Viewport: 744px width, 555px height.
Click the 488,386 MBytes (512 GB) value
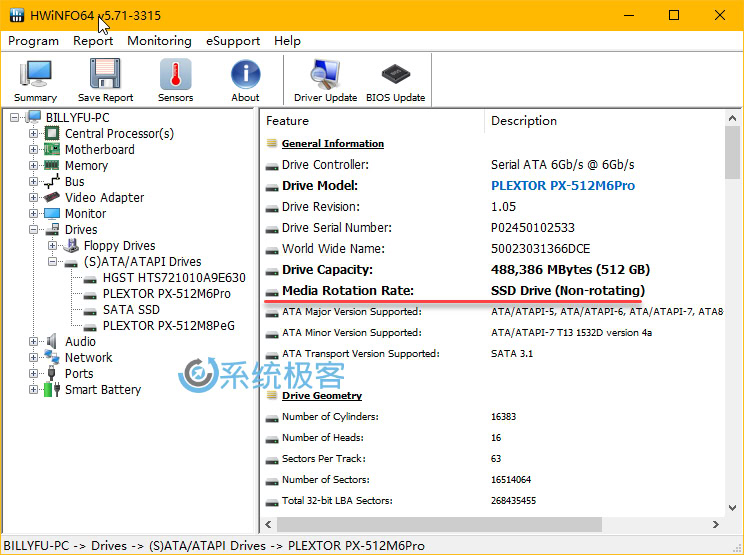pos(570,269)
